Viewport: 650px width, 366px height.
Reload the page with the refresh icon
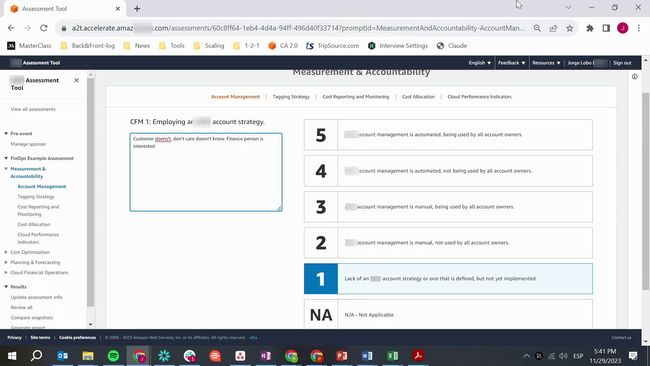click(44, 28)
